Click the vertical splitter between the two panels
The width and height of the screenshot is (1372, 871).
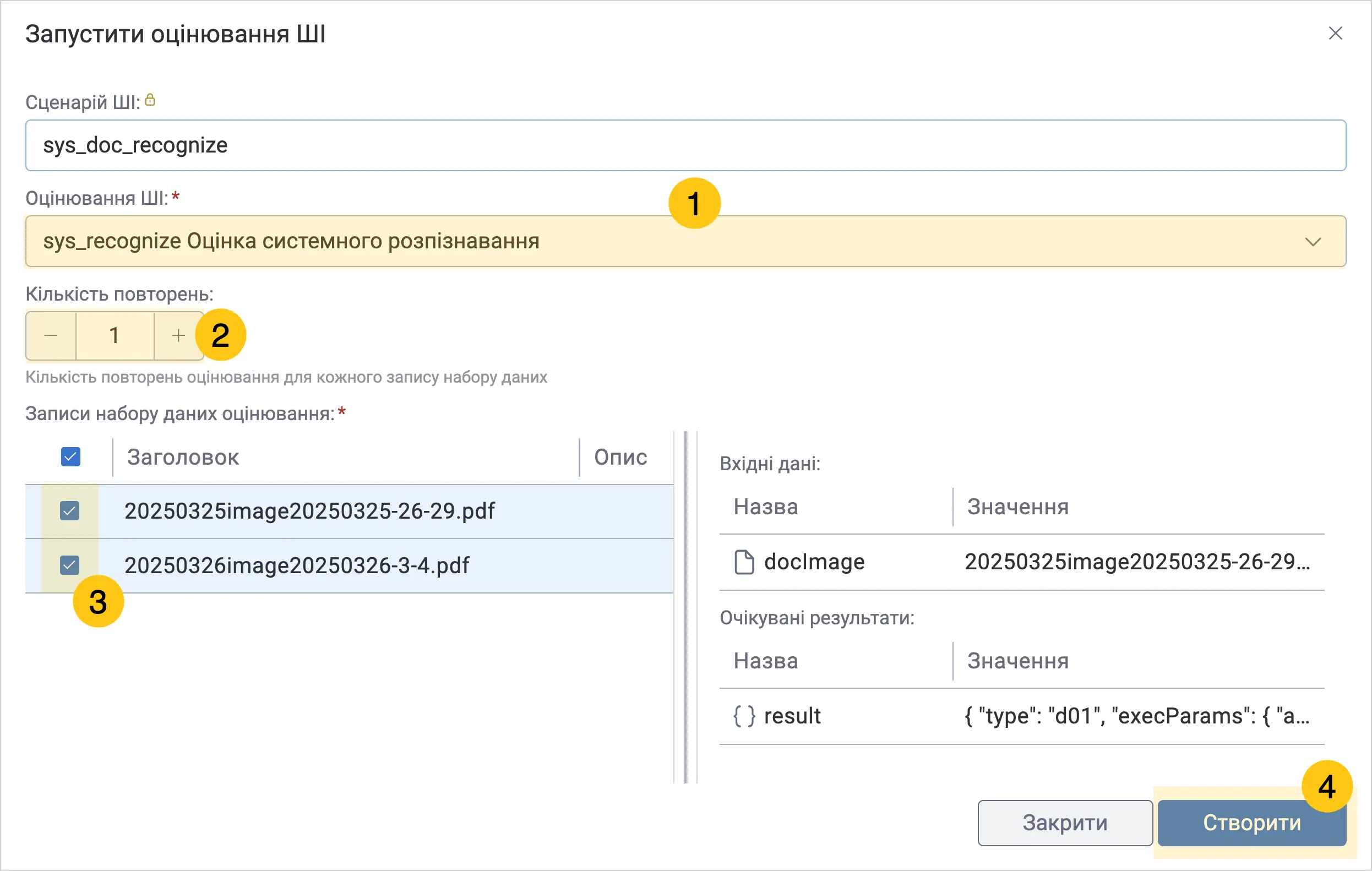685,607
